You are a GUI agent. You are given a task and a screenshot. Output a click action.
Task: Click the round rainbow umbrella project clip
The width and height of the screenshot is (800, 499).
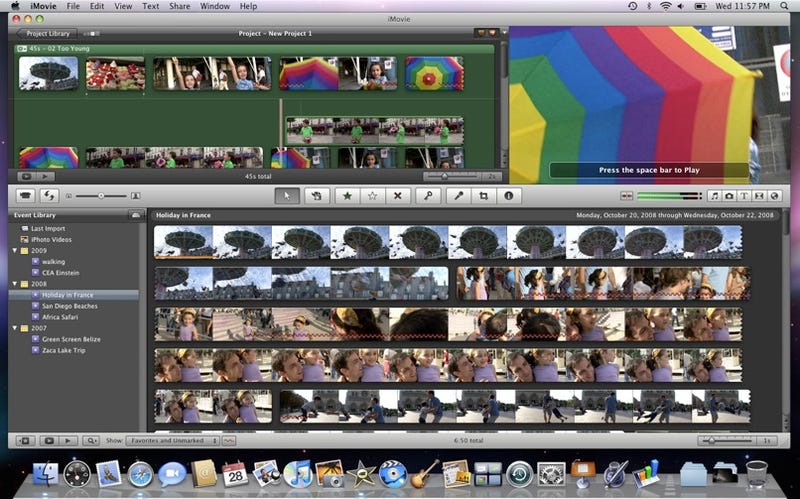tap(435, 73)
